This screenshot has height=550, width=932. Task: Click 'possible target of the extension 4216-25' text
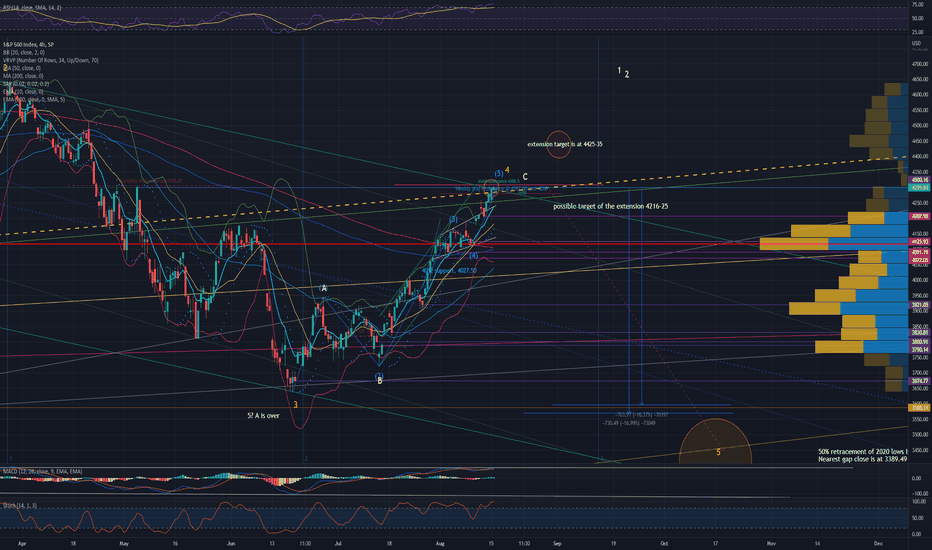(610, 206)
